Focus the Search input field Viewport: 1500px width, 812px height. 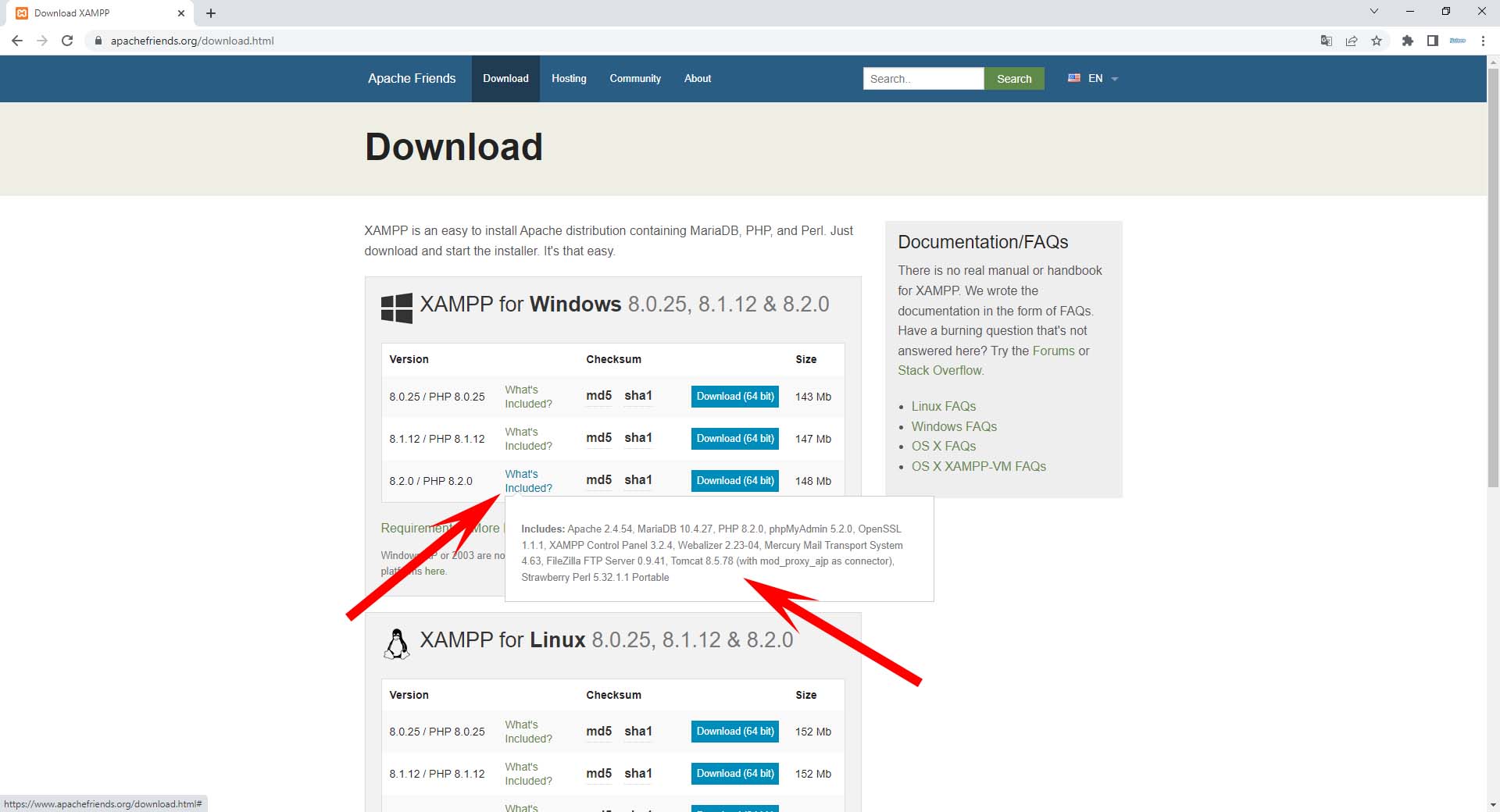pyautogui.click(x=923, y=78)
